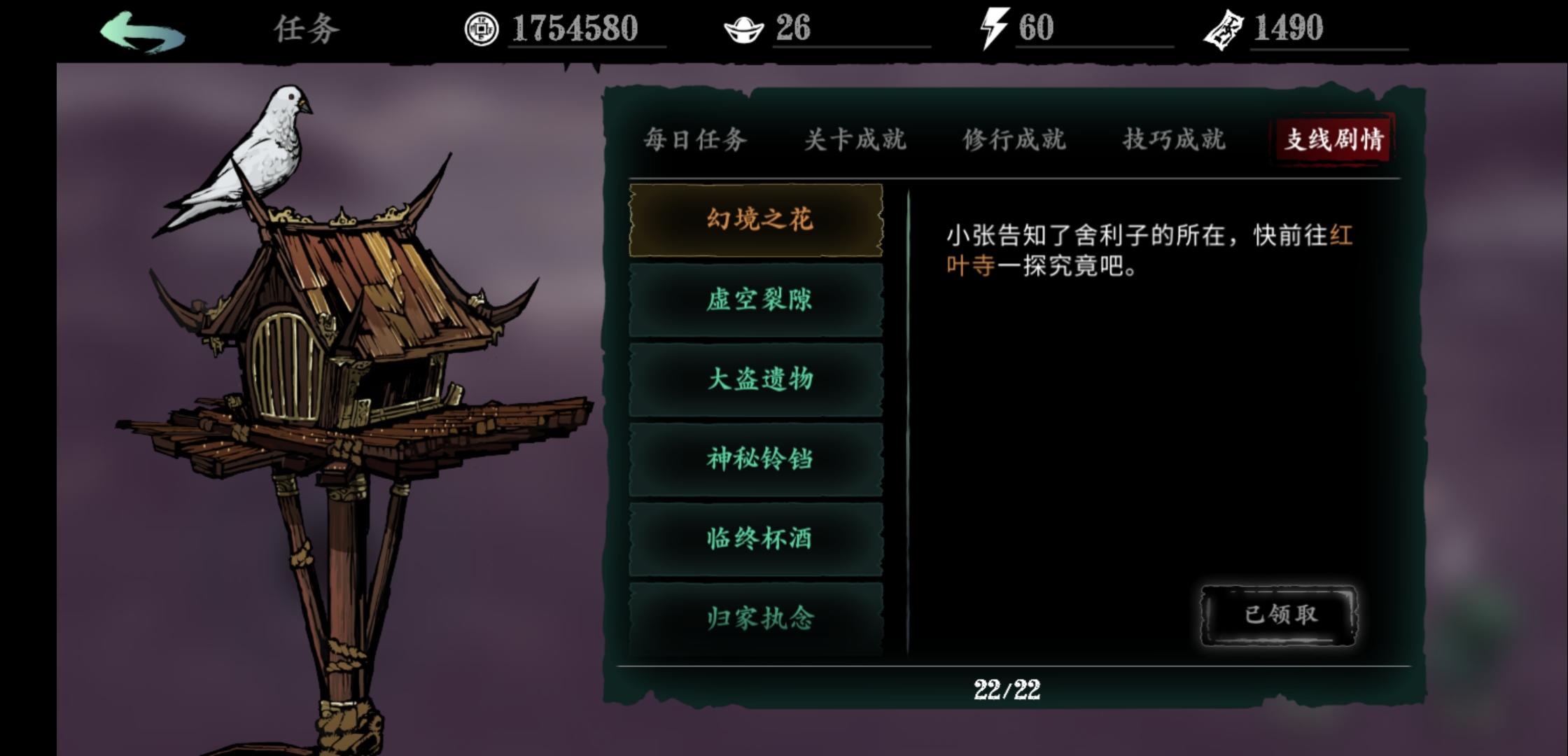The width and height of the screenshot is (1568, 756).
Task: Tap the lightning bolt energy icon
Action: 994,28
